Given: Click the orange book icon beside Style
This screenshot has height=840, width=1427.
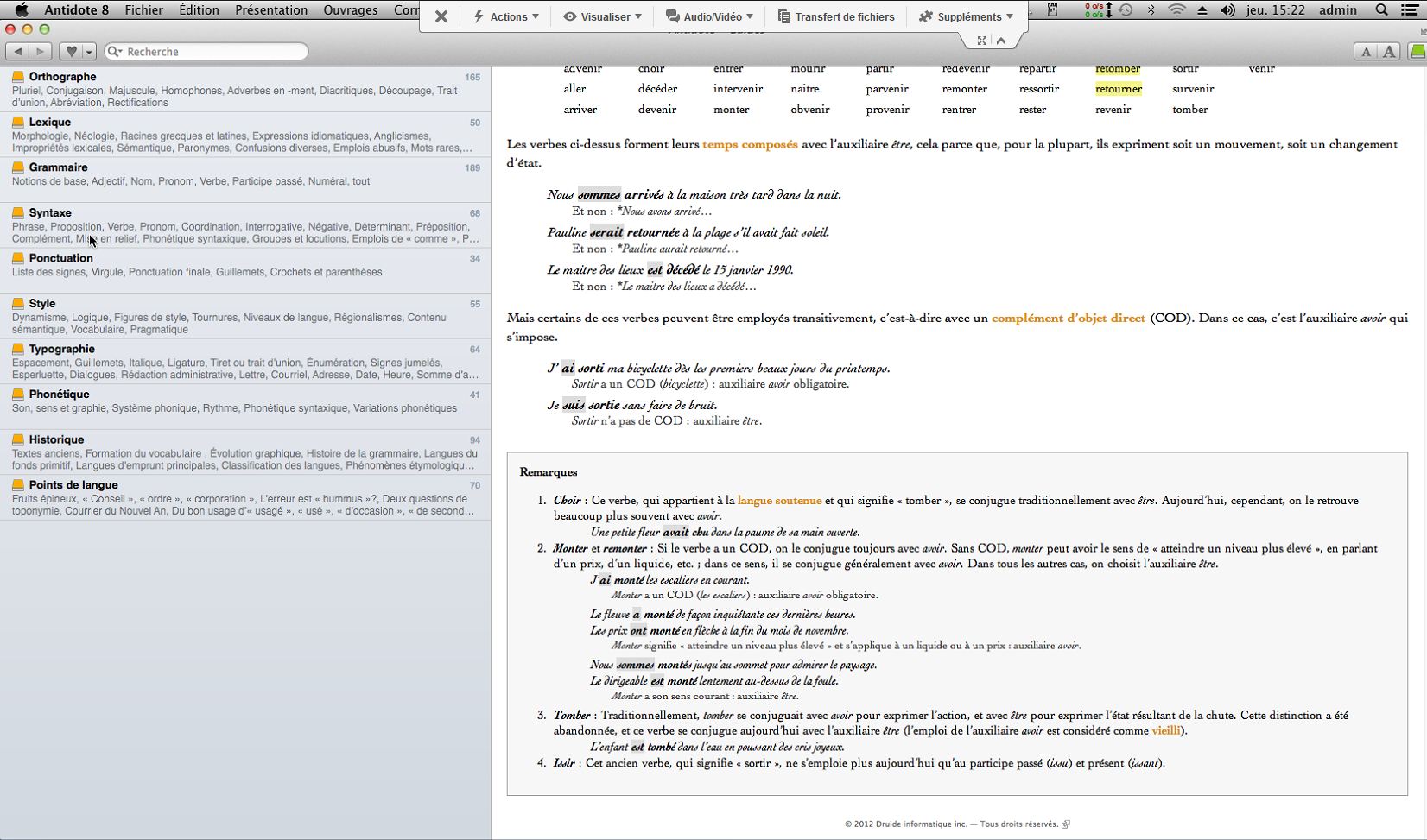Looking at the screenshot, I should pyautogui.click(x=18, y=303).
